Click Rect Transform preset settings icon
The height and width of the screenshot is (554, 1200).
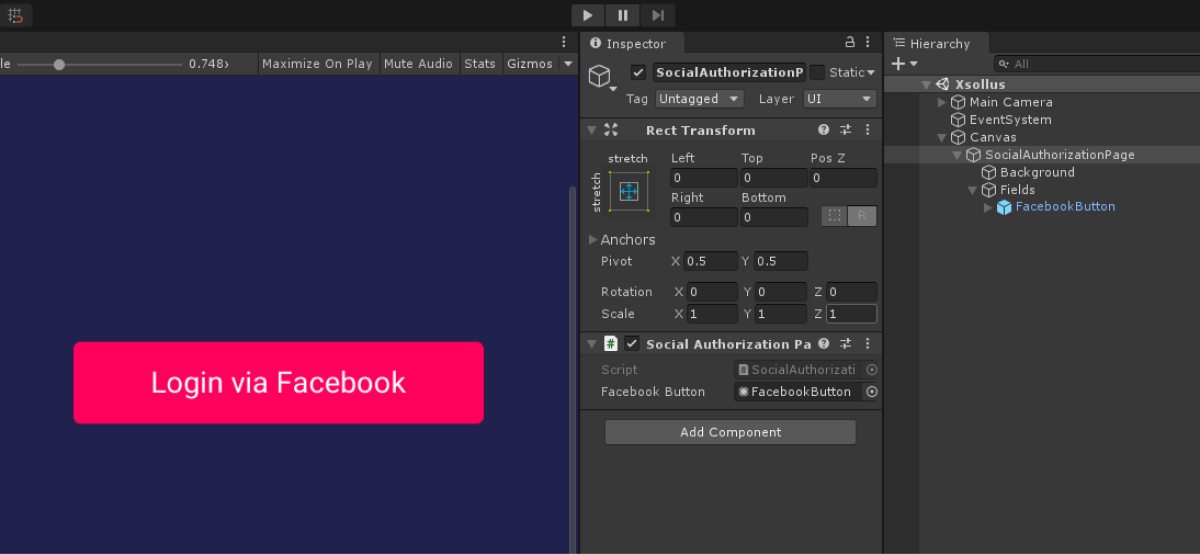845,130
